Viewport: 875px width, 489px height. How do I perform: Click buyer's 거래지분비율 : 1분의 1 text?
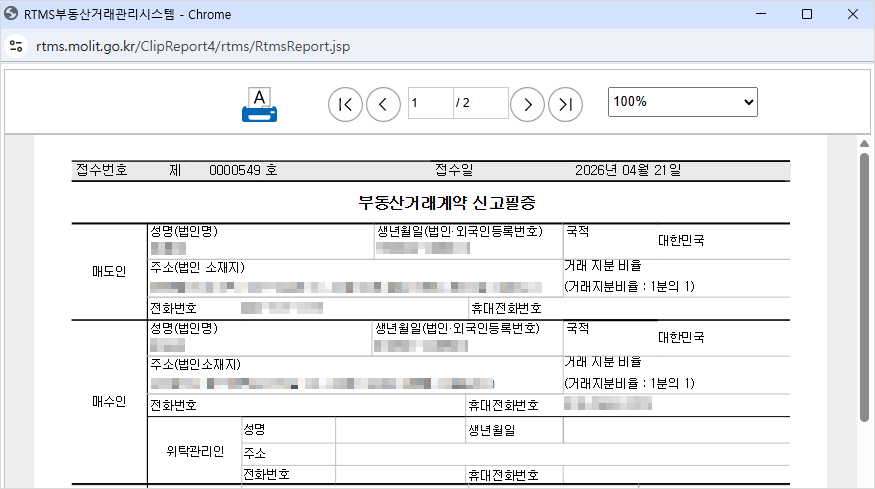[629, 383]
